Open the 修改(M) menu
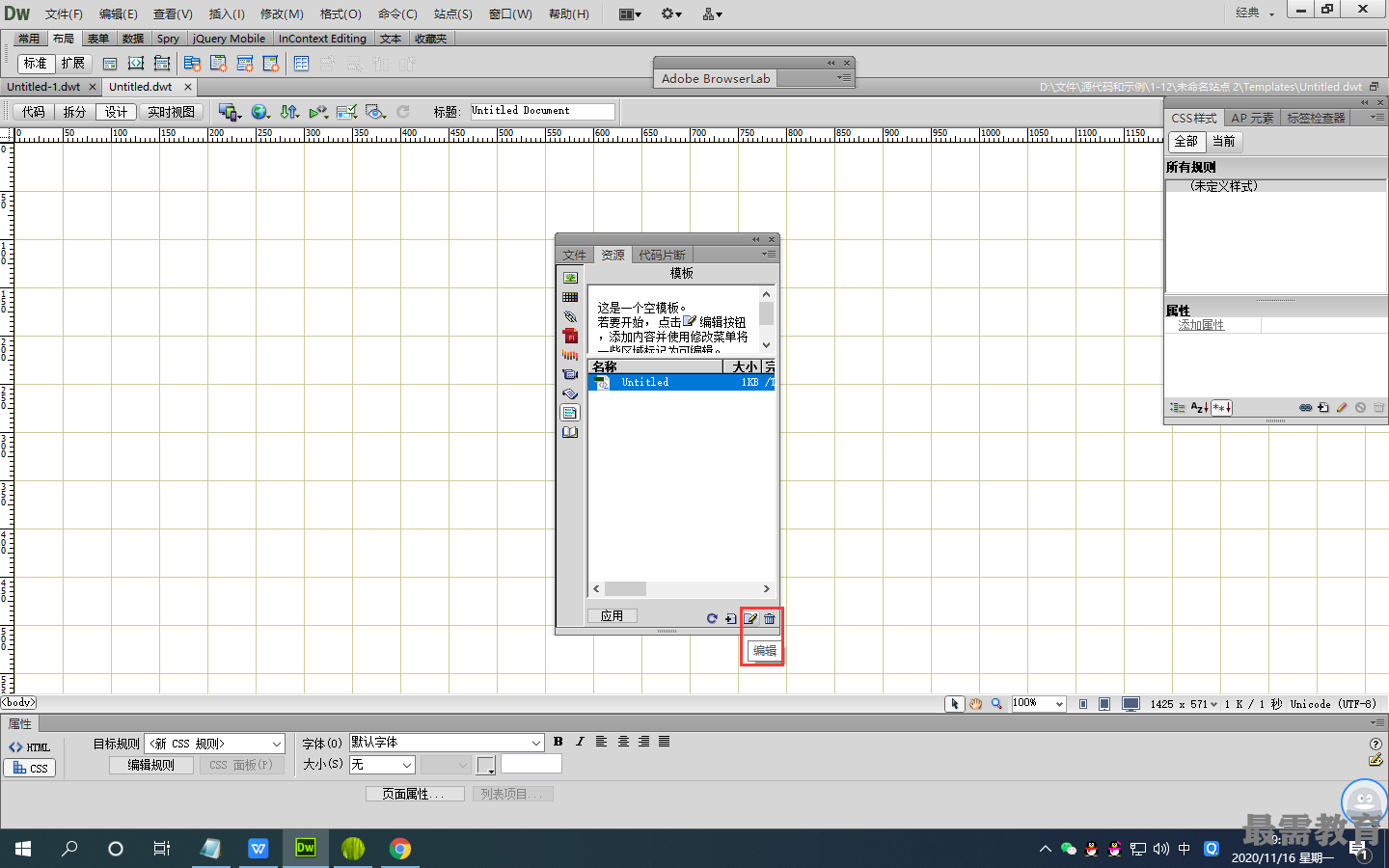 tap(282, 14)
